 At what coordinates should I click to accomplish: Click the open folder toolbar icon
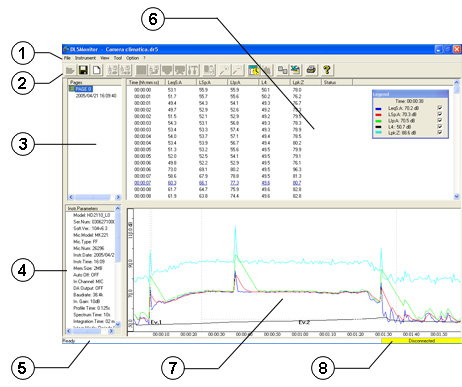[70, 70]
